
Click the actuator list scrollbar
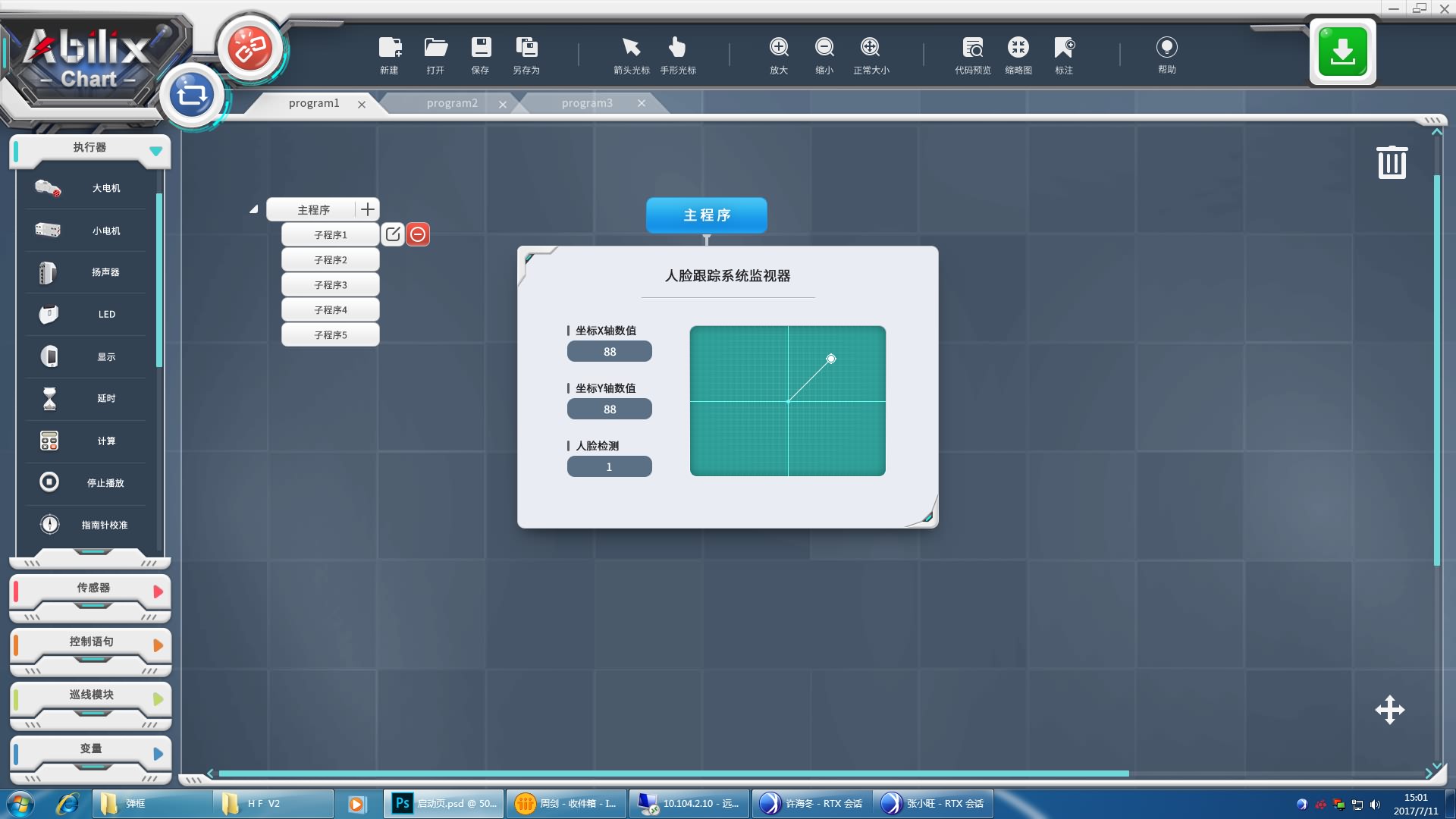tap(159, 281)
